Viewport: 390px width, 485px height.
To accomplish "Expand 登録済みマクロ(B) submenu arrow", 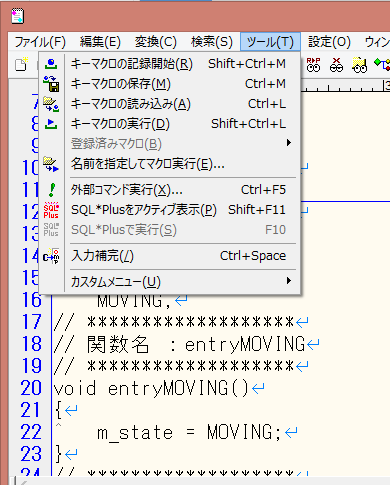I will click(289, 143).
